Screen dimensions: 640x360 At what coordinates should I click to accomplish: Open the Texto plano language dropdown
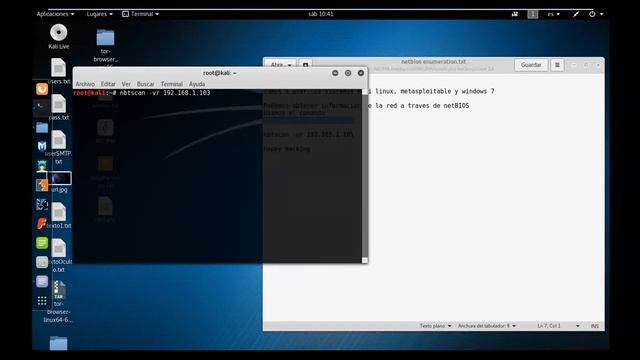[x=436, y=326]
